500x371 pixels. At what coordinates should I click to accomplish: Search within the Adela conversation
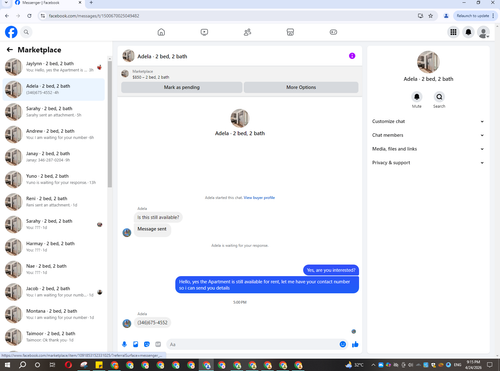(x=439, y=97)
